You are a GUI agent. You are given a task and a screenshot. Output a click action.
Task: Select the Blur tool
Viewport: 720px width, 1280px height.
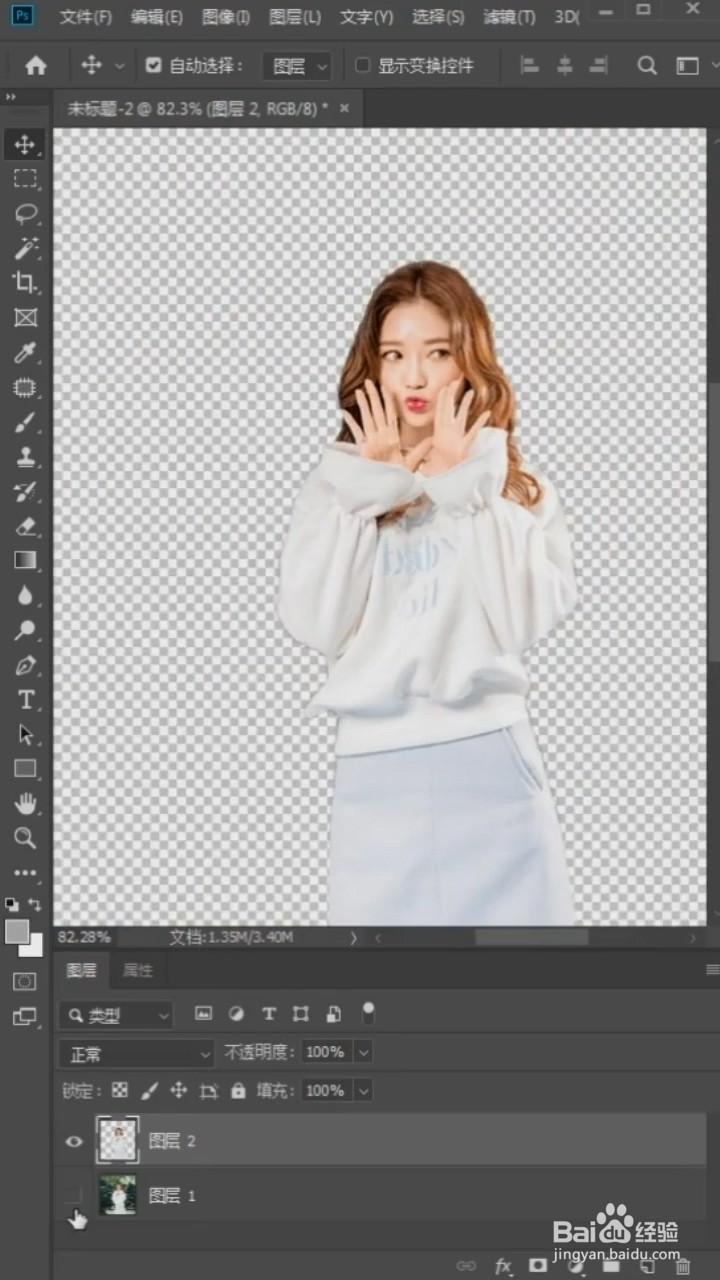point(25,595)
